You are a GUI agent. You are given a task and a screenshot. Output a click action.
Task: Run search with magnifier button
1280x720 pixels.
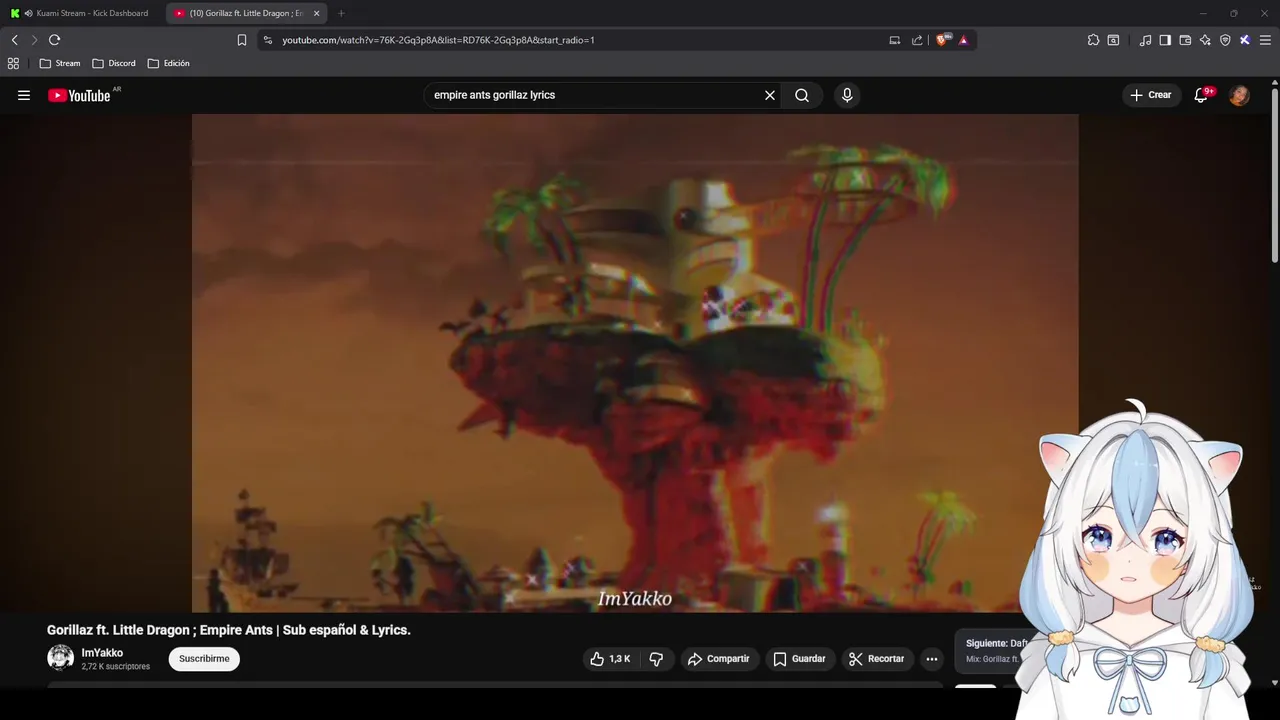[802, 95]
